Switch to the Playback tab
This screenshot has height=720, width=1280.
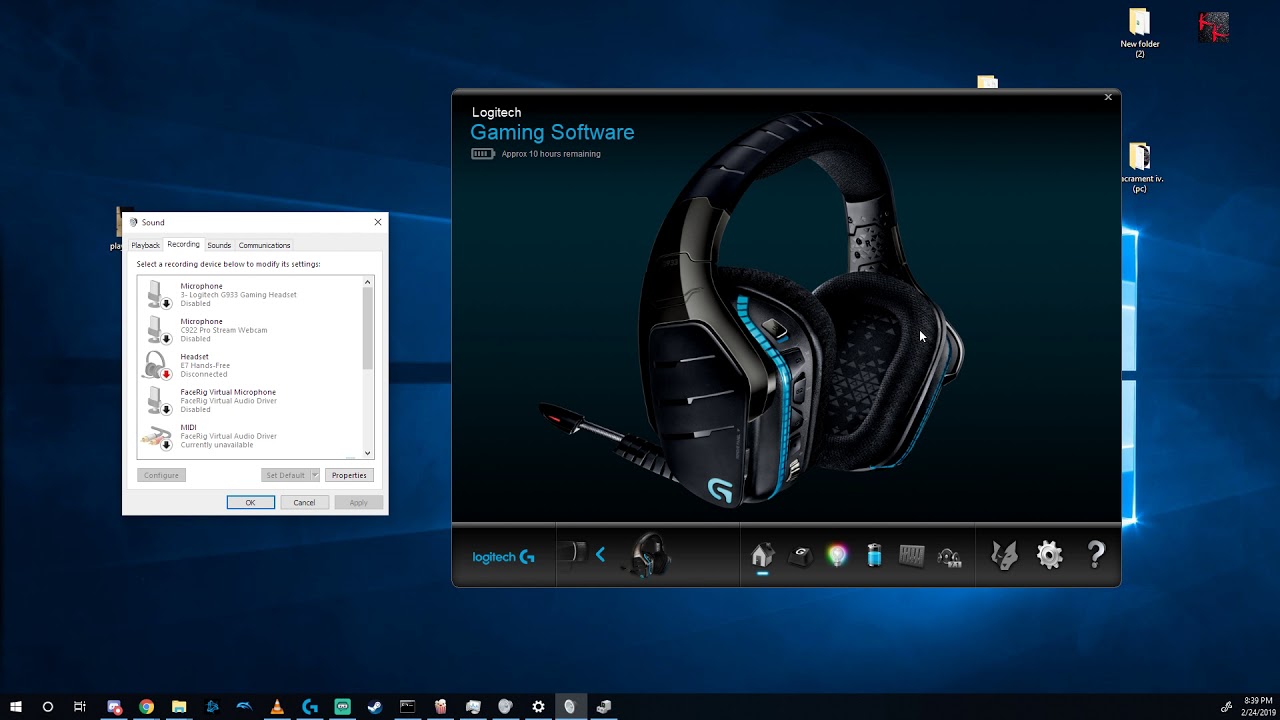[145, 245]
